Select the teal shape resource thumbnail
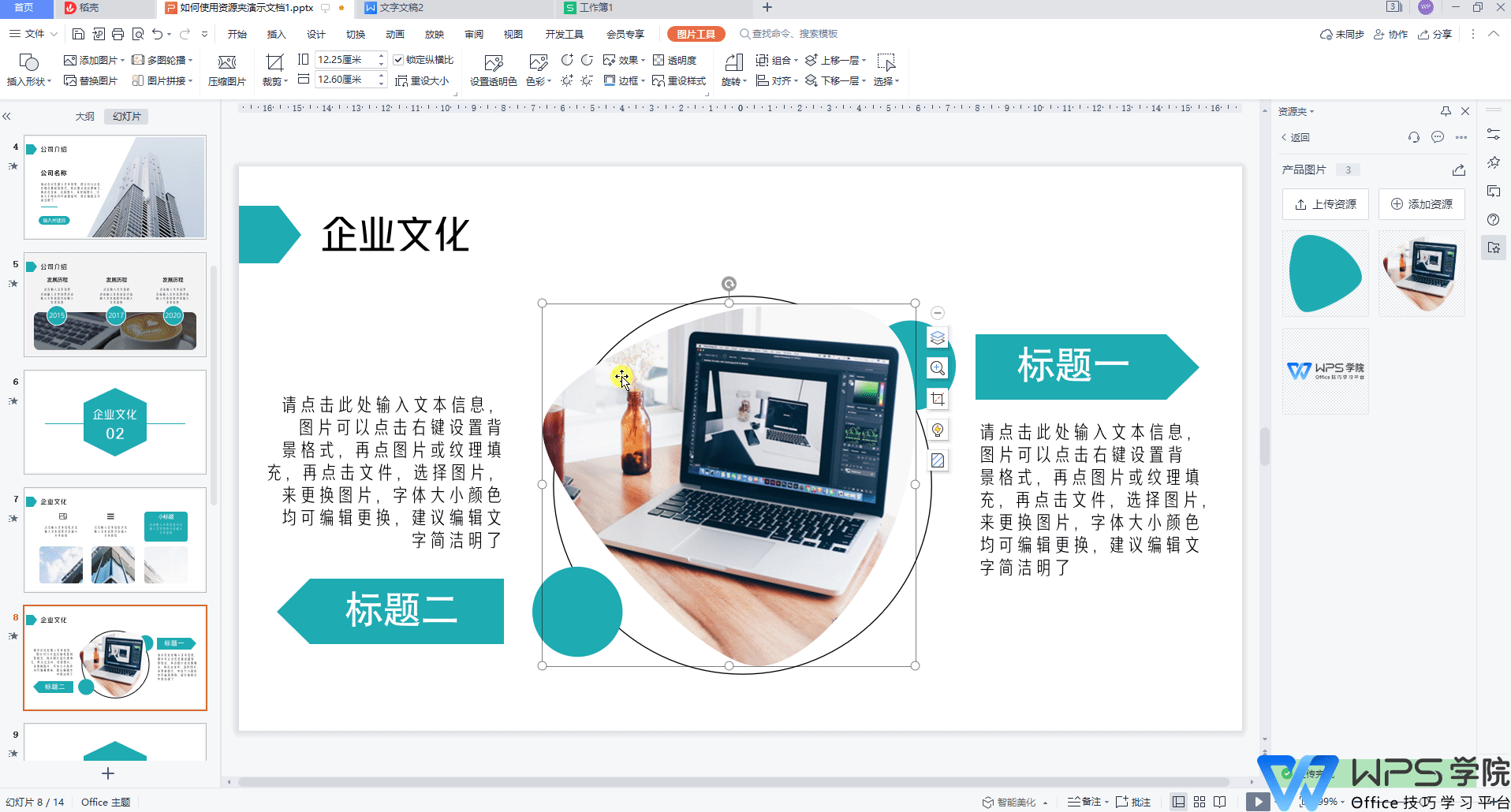 [1326, 274]
